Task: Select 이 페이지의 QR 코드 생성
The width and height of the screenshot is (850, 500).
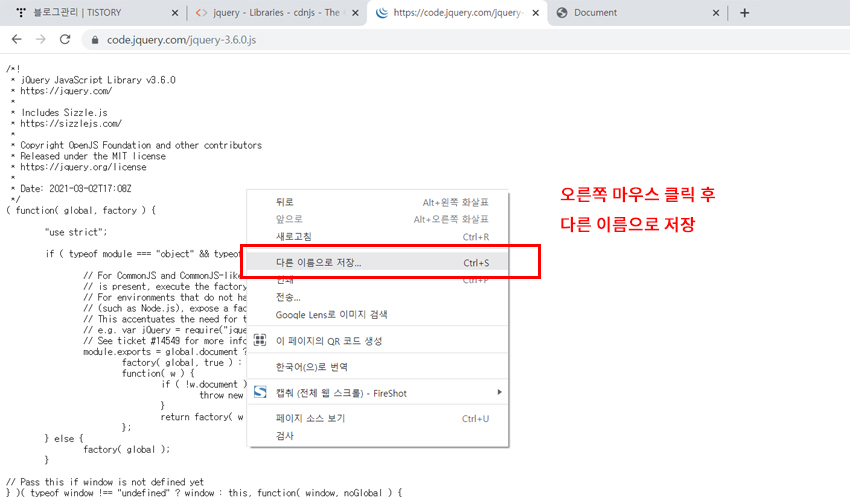Action: (377, 341)
